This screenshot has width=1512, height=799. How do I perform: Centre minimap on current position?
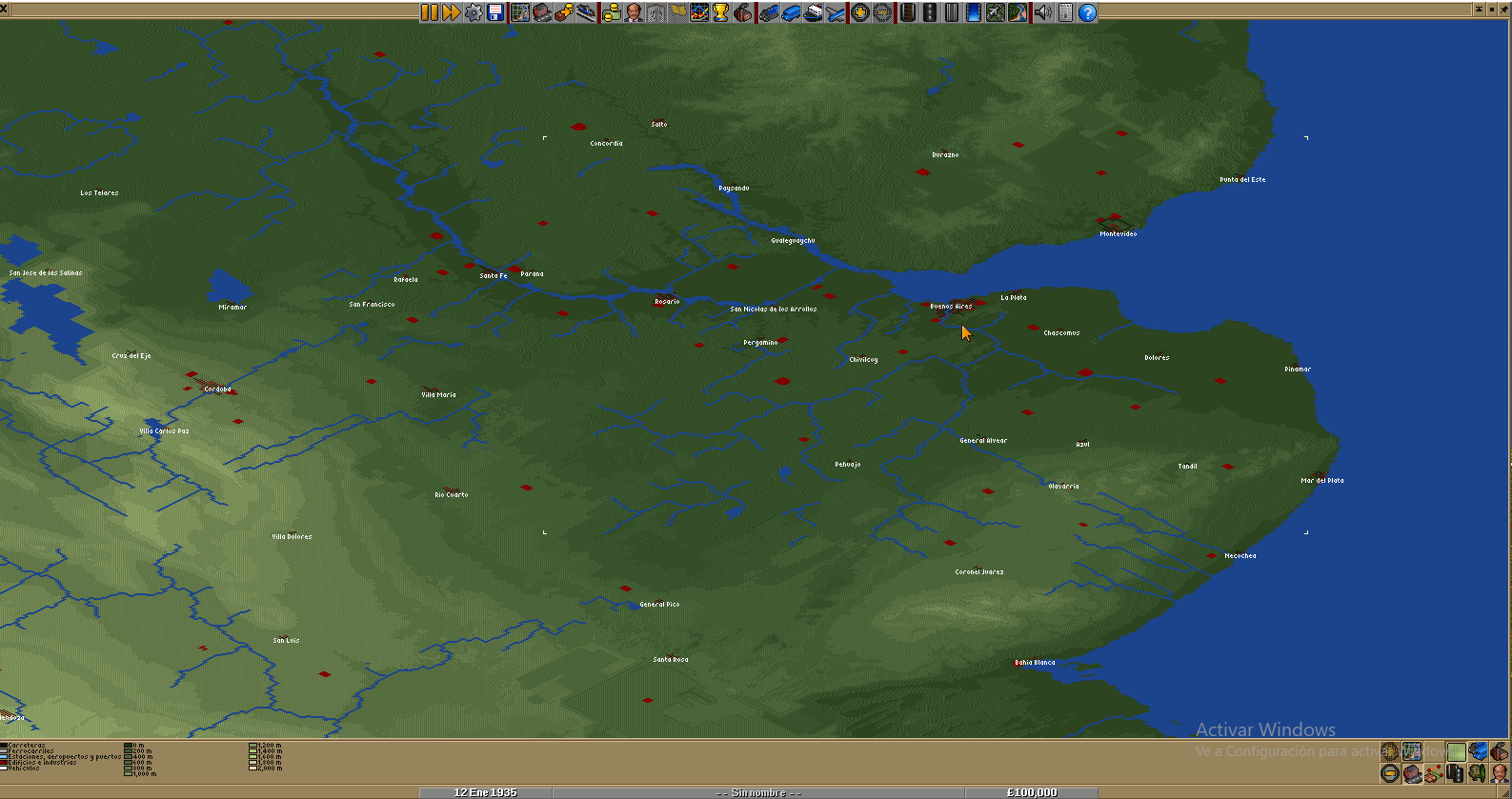click(1412, 751)
